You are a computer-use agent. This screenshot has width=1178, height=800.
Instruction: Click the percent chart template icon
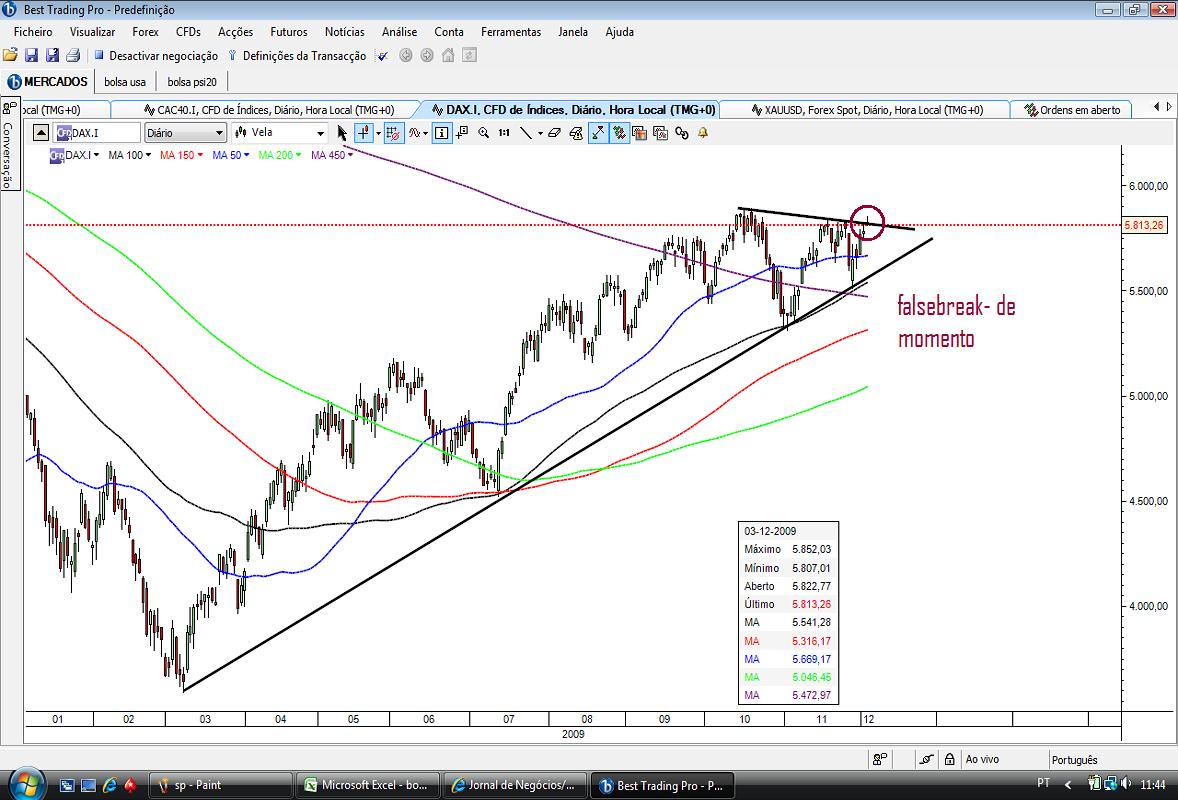click(x=660, y=133)
